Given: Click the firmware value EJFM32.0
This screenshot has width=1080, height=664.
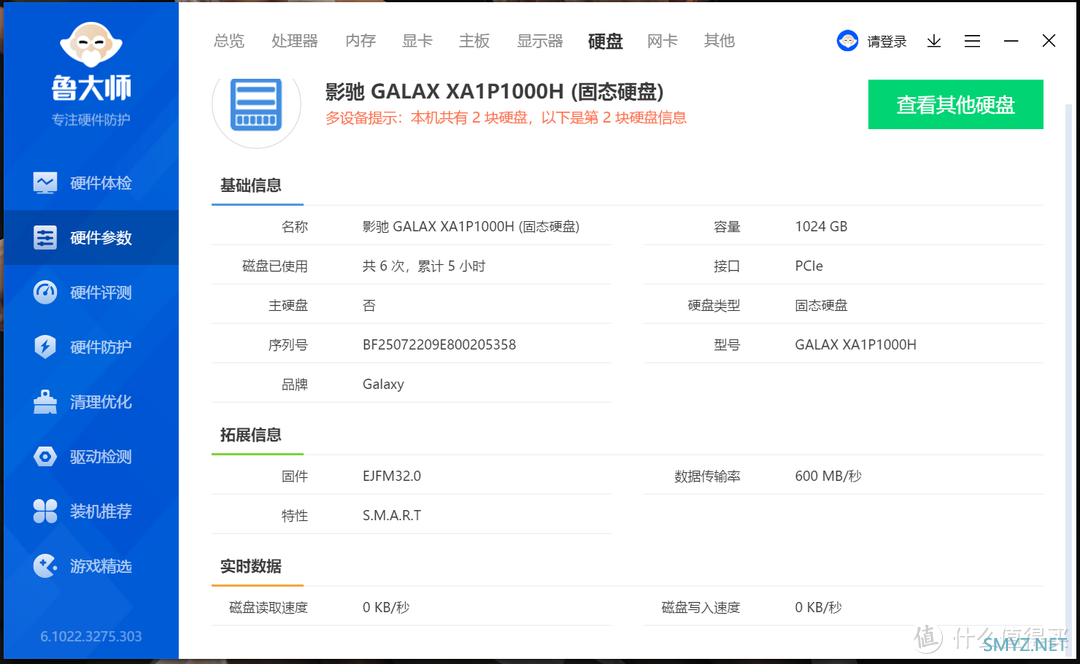Looking at the screenshot, I should [391, 476].
